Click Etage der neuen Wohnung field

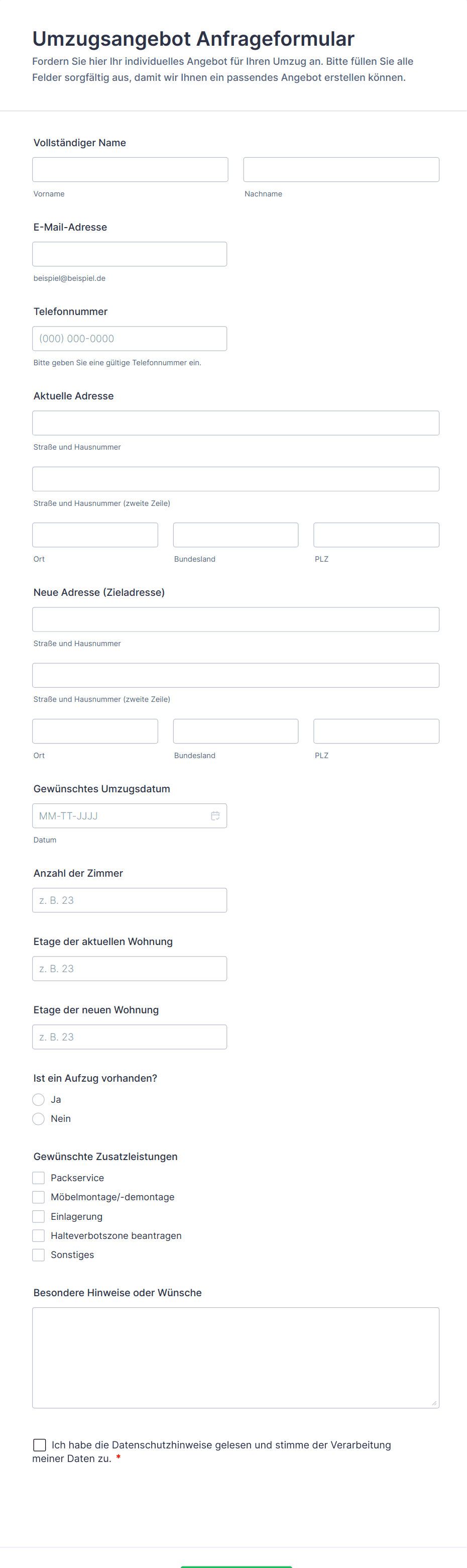pyautogui.click(x=130, y=1036)
